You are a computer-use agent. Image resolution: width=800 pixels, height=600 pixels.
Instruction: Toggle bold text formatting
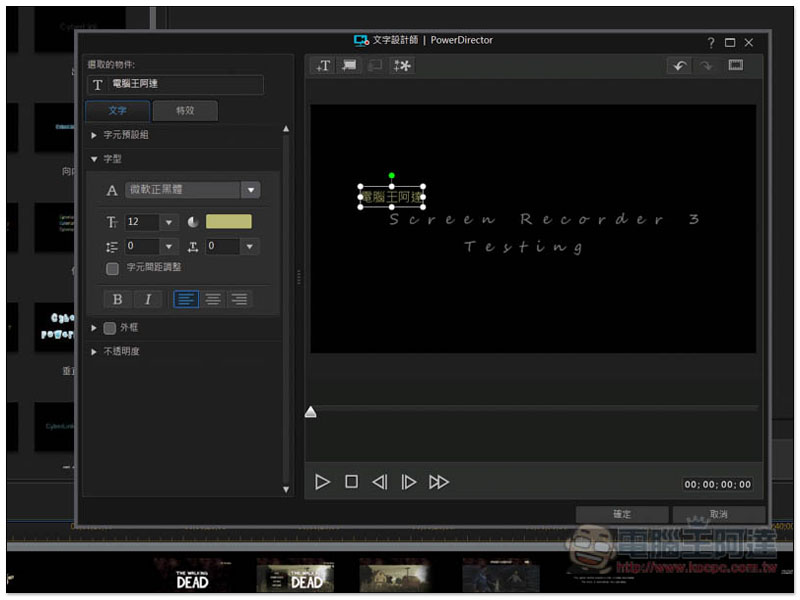coord(117,299)
